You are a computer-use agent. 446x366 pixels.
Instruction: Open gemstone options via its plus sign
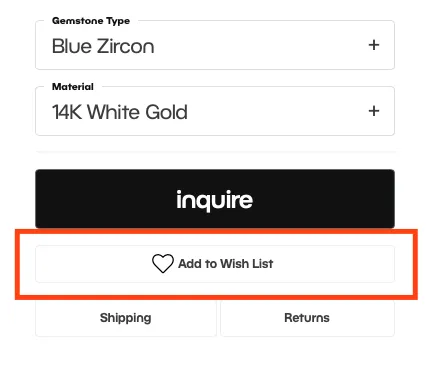[374, 45]
